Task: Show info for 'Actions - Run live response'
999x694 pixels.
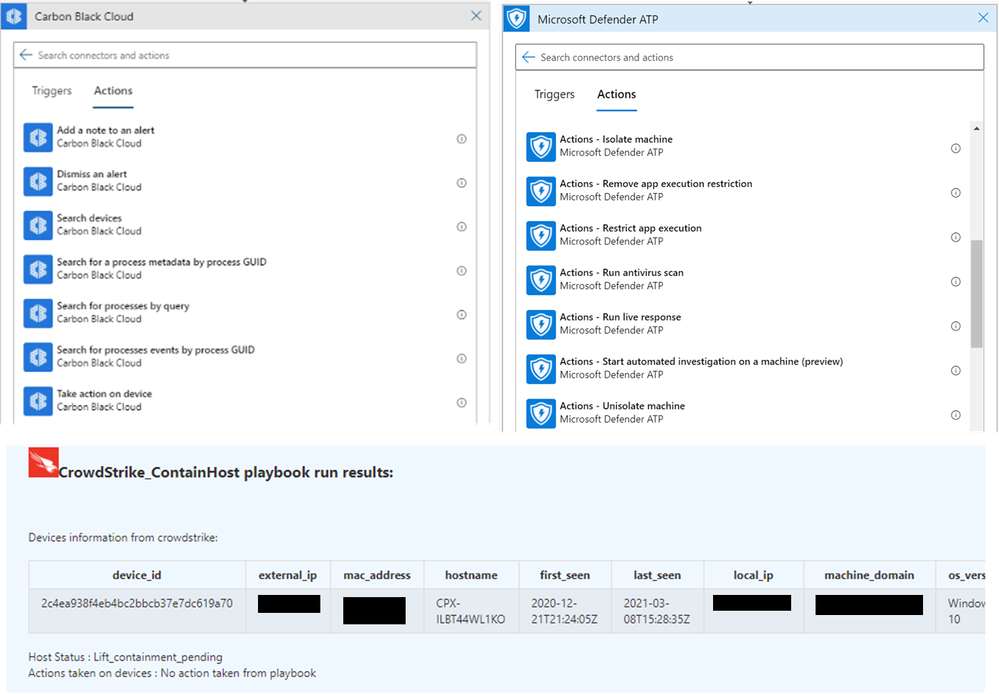Action: tap(956, 326)
